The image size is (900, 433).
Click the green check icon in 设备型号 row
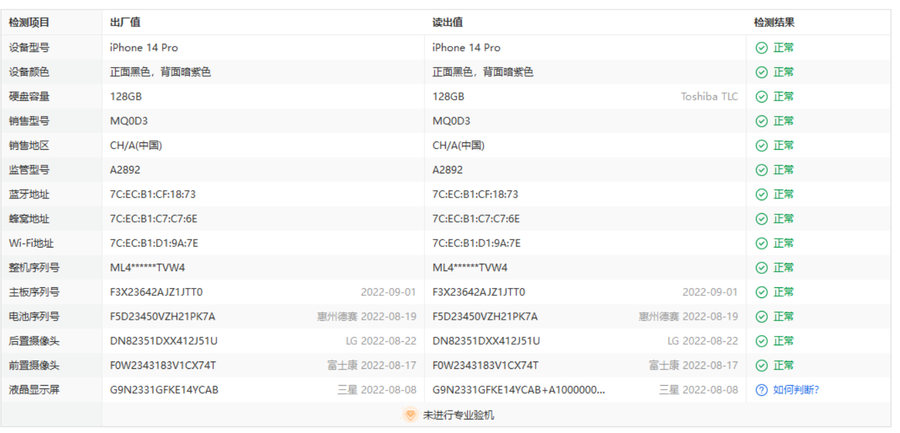click(x=761, y=48)
